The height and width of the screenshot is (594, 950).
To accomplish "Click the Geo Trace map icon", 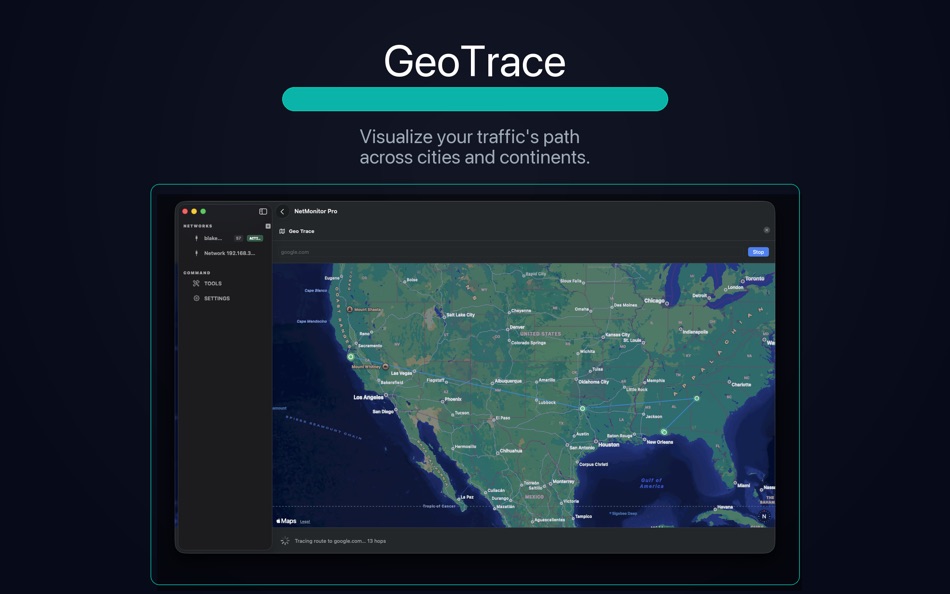I will (x=282, y=231).
